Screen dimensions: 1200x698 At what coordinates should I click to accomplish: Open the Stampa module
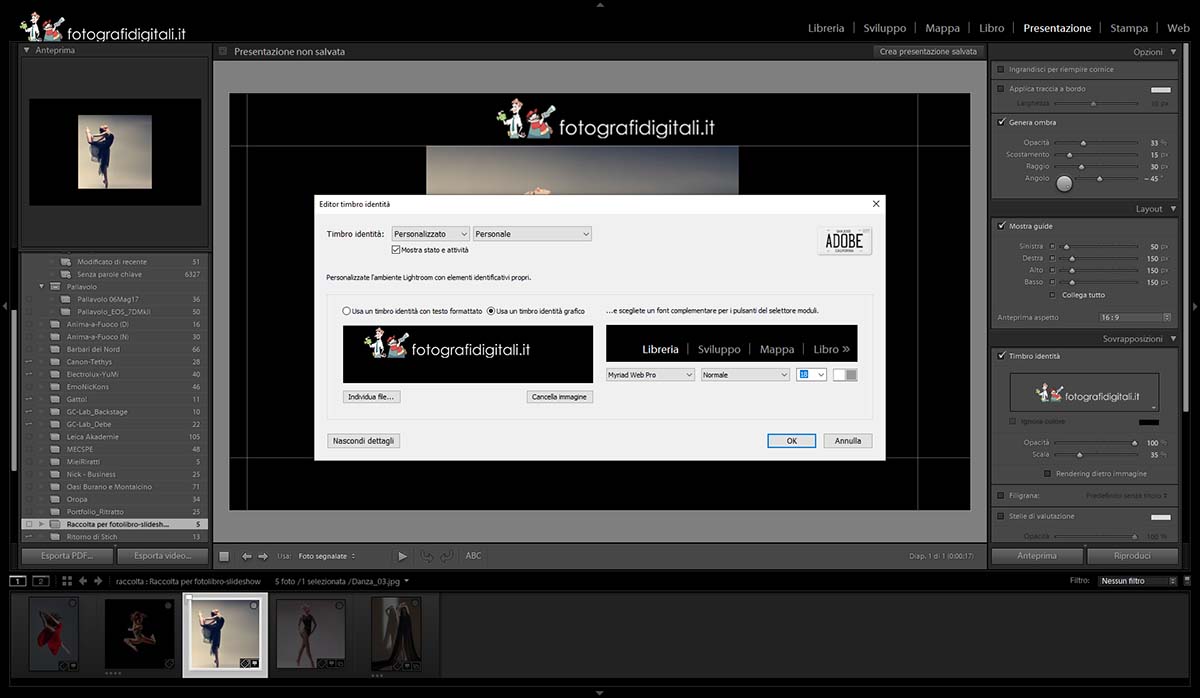(x=1128, y=28)
